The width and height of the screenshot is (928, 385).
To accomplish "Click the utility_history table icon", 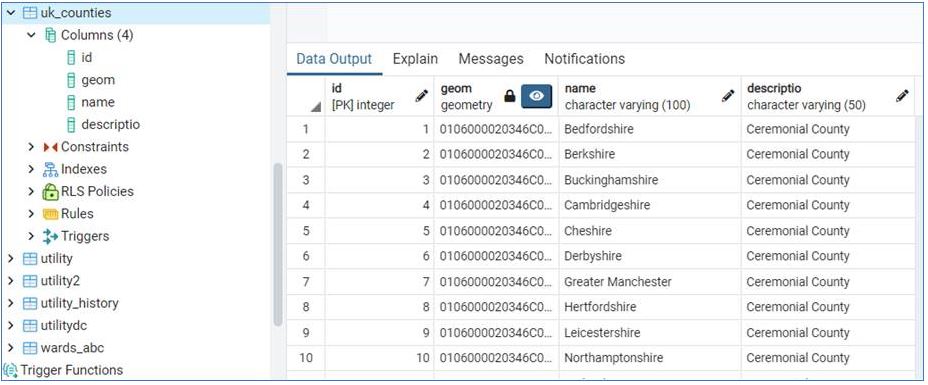I will [30, 303].
